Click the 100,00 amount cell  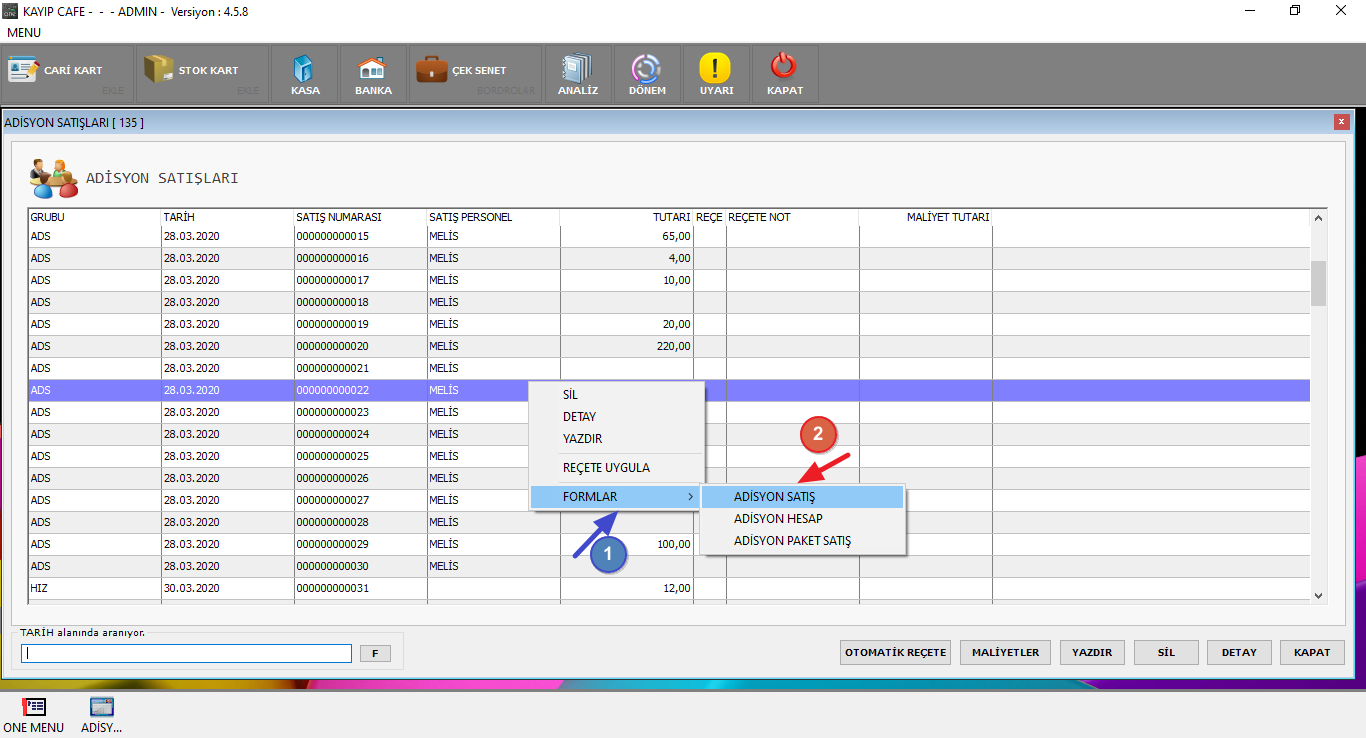tap(627, 544)
